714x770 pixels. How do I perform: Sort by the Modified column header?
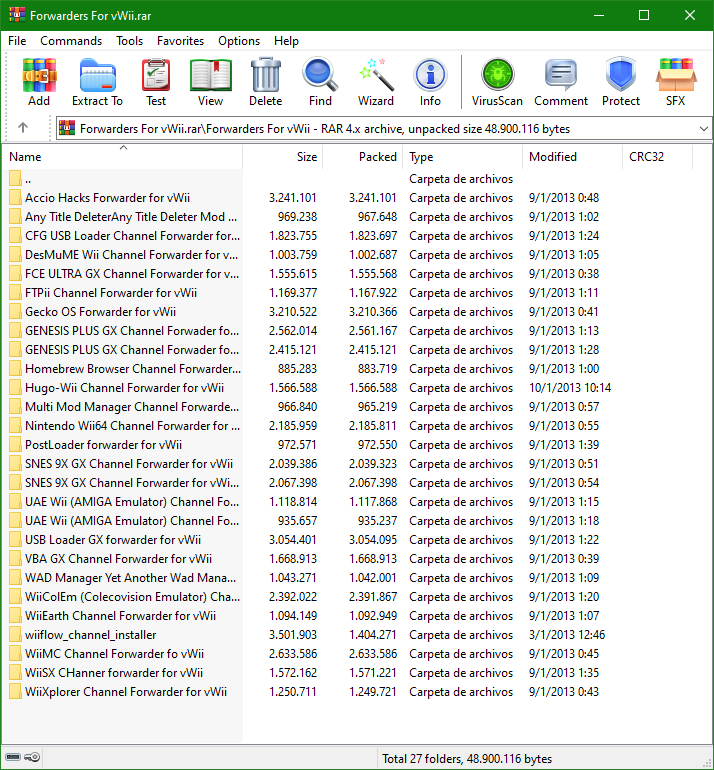click(x=573, y=157)
